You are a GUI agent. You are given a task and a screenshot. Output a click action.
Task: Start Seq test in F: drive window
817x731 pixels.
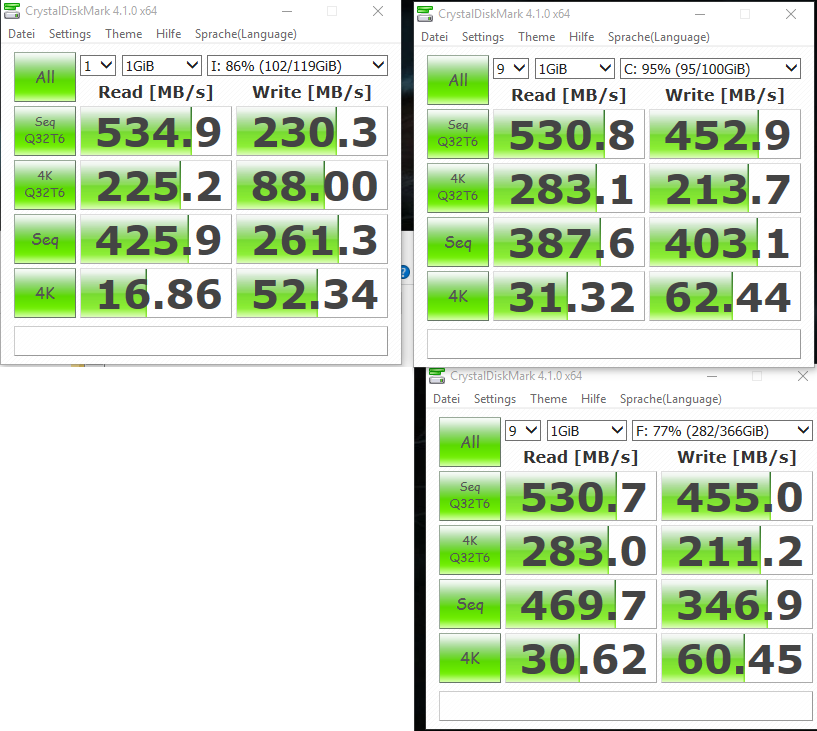(x=469, y=604)
